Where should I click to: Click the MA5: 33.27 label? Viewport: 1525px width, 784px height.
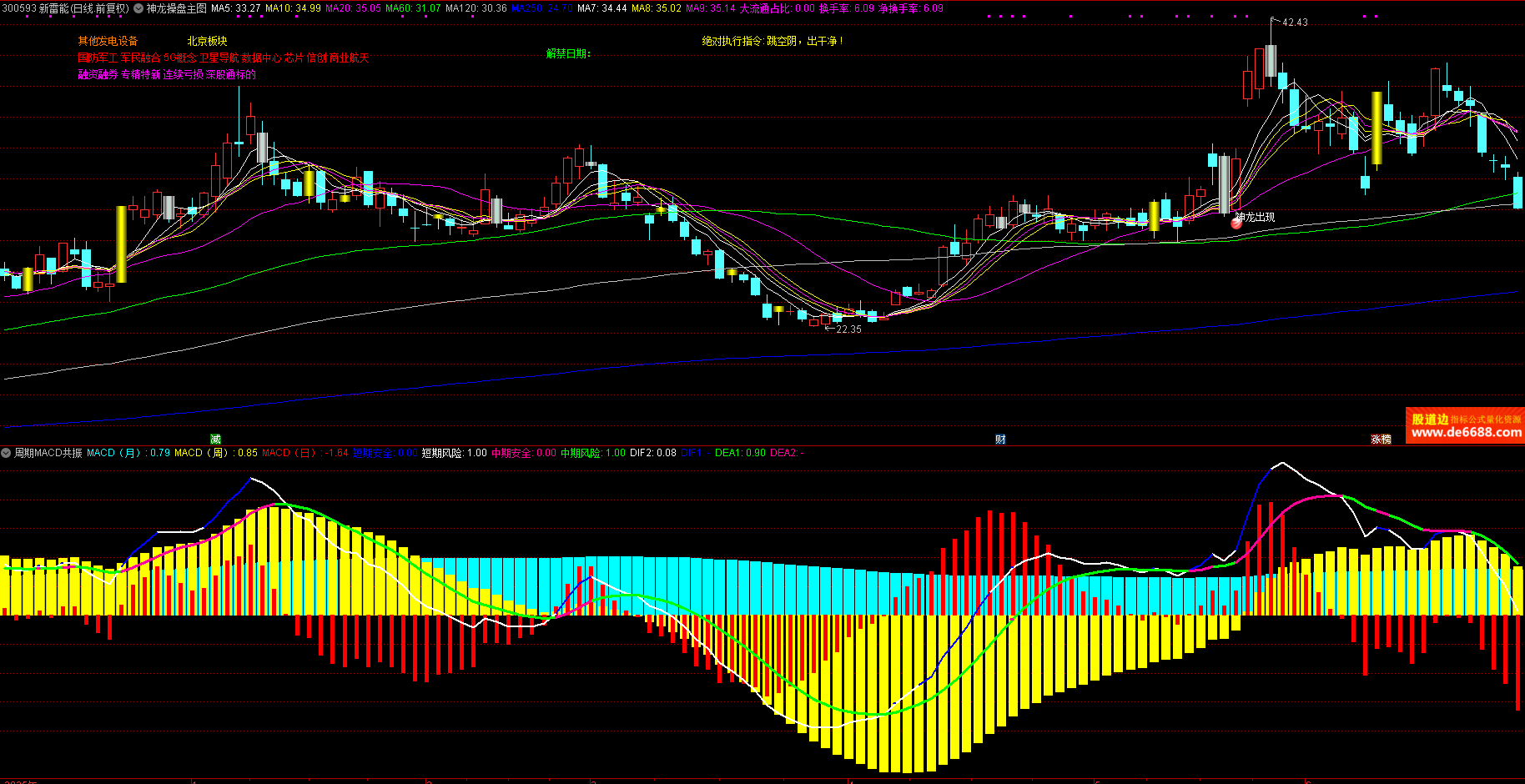click(236, 8)
